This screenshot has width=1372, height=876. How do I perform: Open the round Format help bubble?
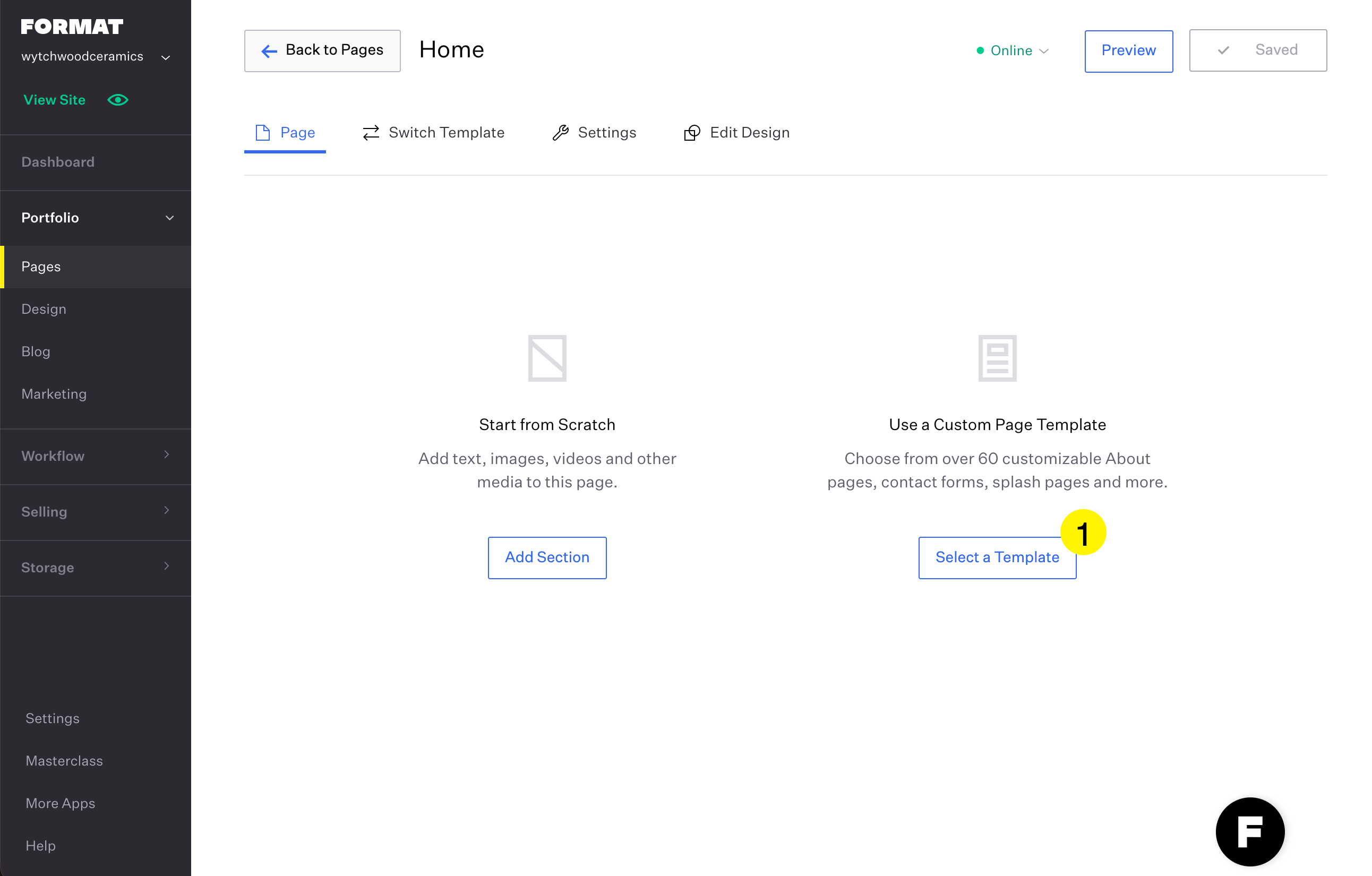(x=1249, y=831)
